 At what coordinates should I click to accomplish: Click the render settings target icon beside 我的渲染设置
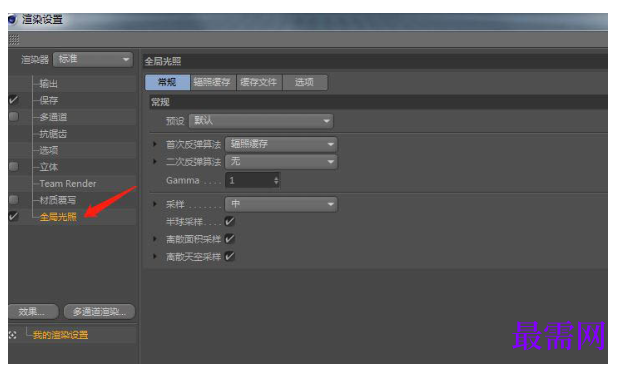pyautogui.click(x=13, y=335)
